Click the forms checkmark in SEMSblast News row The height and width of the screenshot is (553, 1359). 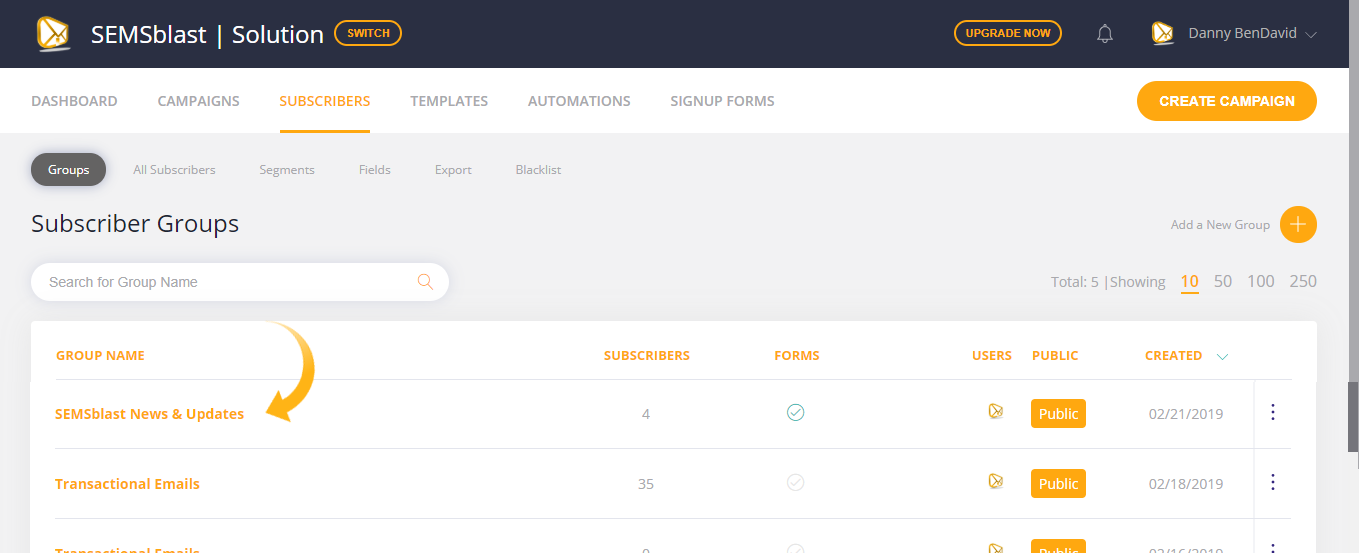tap(795, 412)
